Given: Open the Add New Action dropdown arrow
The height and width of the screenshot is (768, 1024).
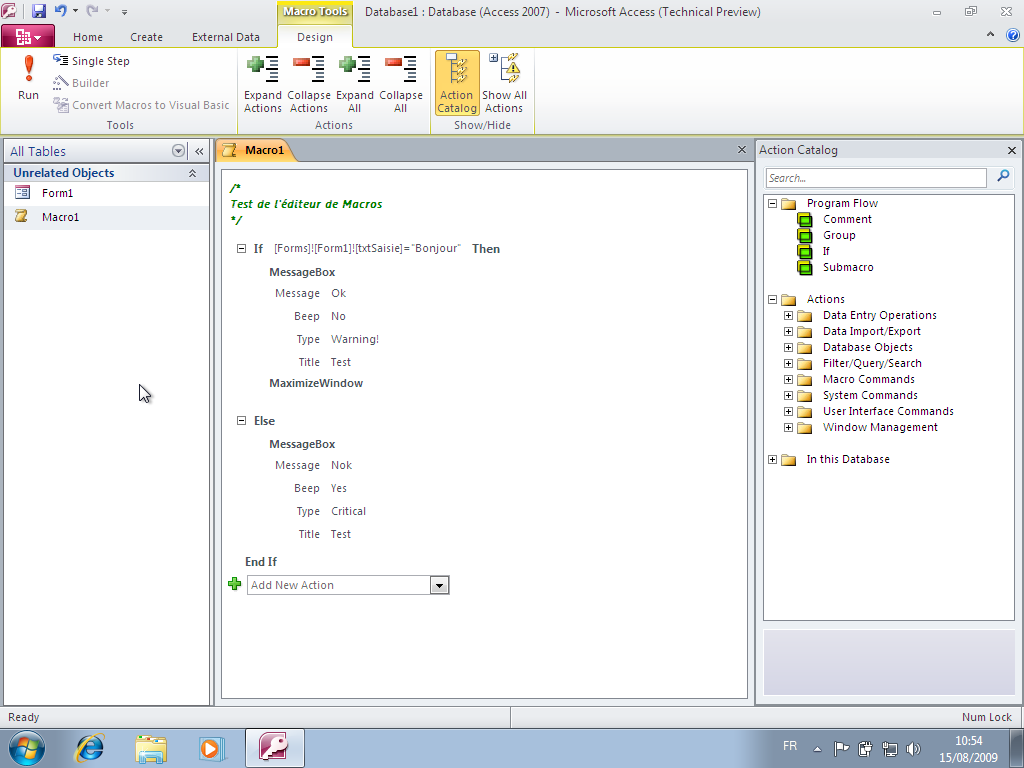Looking at the screenshot, I should tap(440, 585).
